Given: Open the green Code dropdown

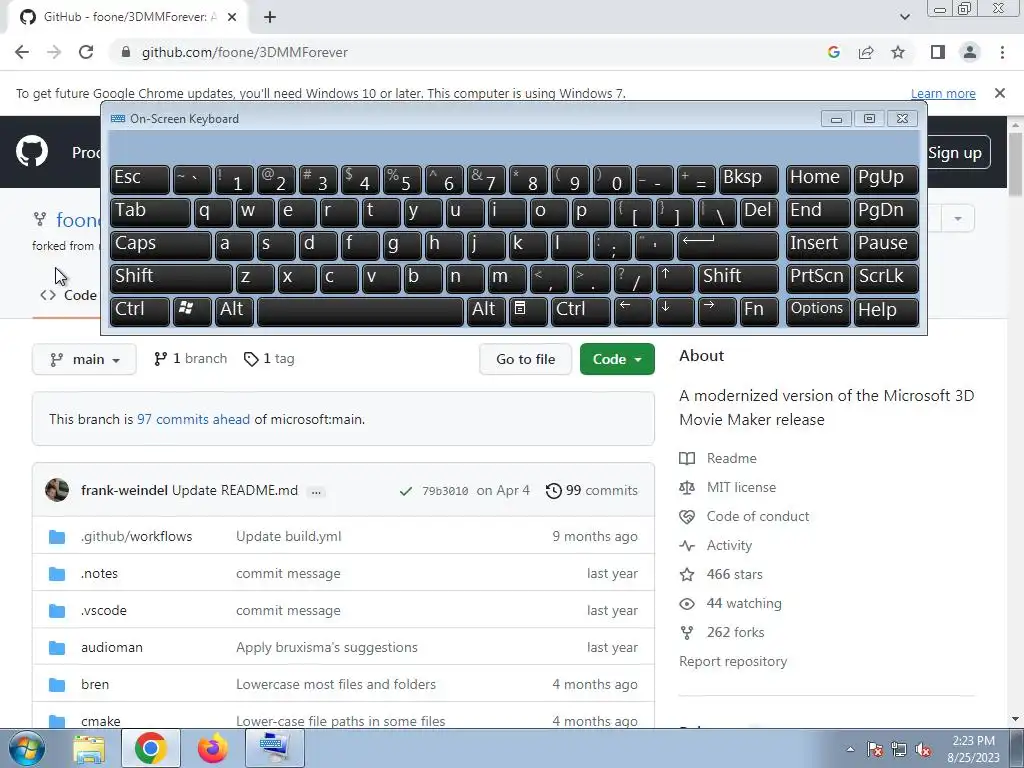Looking at the screenshot, I should coord(617,359).
